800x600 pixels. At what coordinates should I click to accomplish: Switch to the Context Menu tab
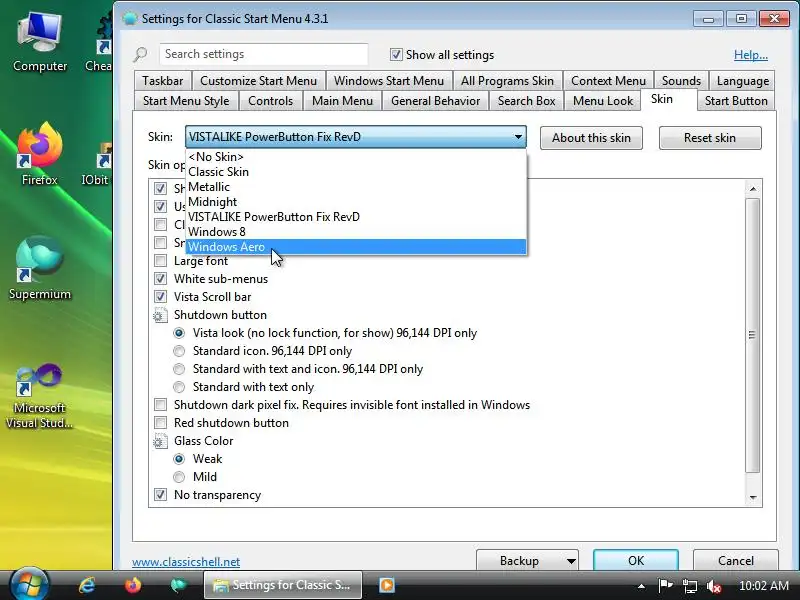pos(608,81)
